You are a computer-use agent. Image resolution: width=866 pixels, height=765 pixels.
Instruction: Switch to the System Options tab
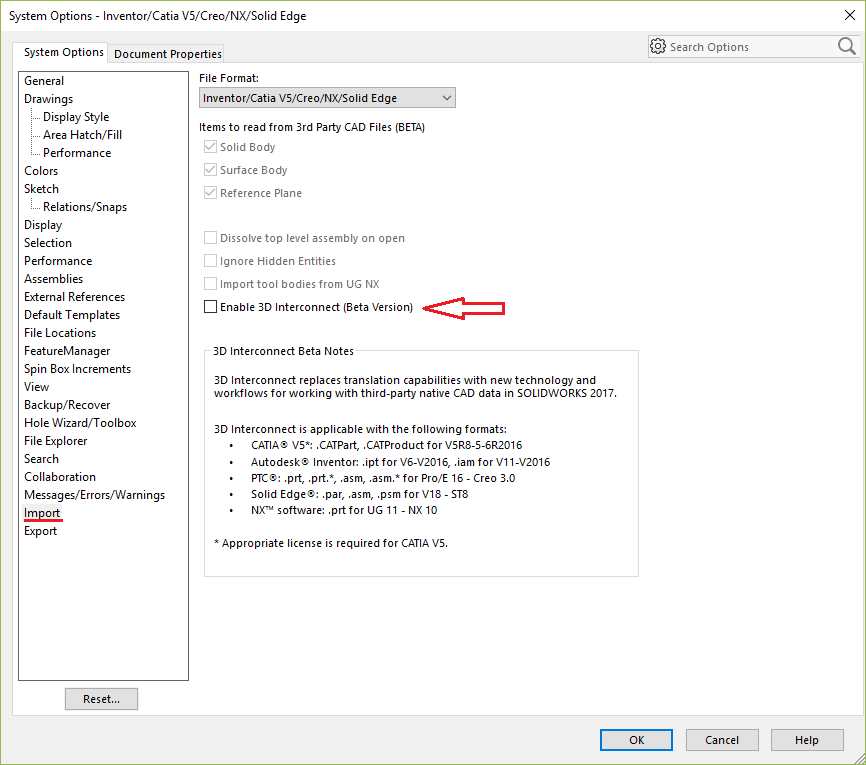click(x=64, y=52)
